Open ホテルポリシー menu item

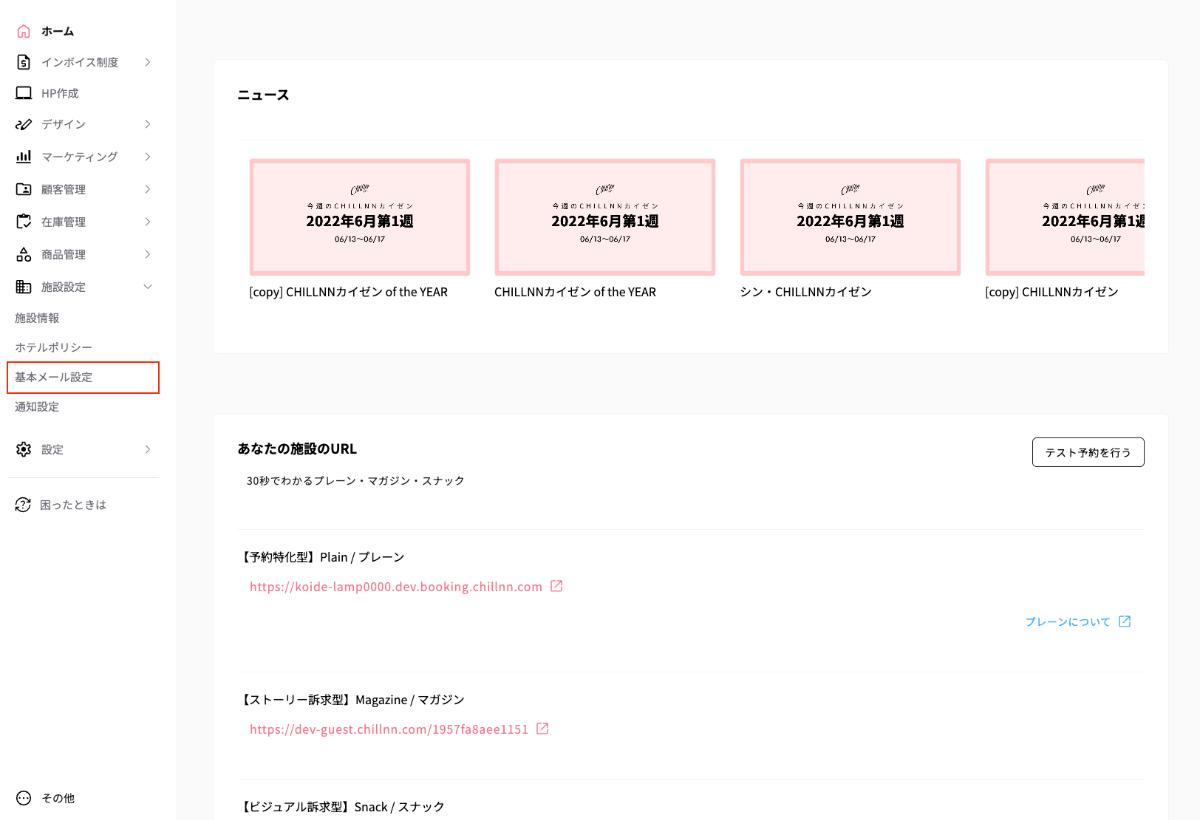[54, 347]
